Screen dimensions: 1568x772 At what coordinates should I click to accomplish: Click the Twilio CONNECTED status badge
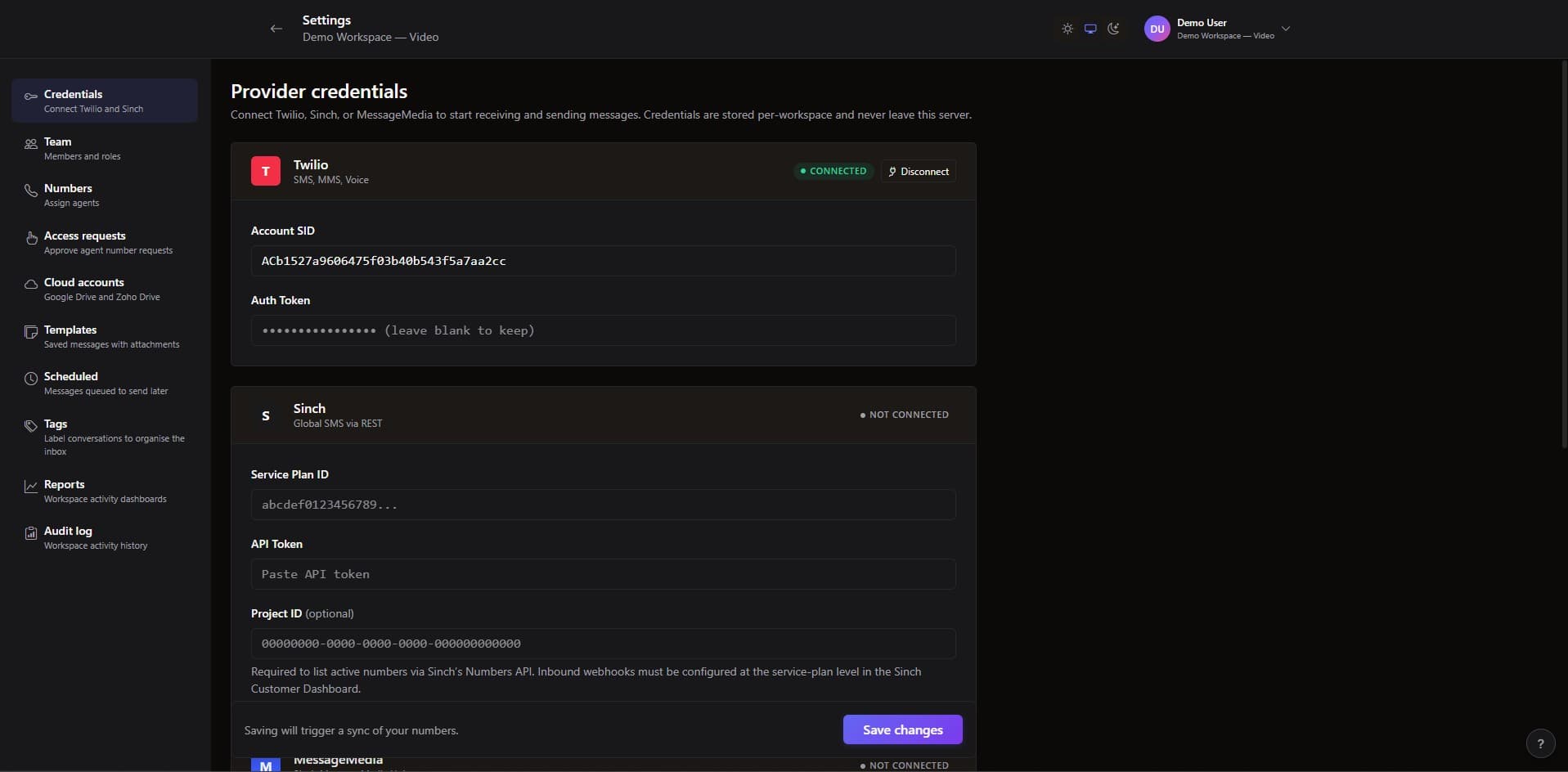click(833, 171)
